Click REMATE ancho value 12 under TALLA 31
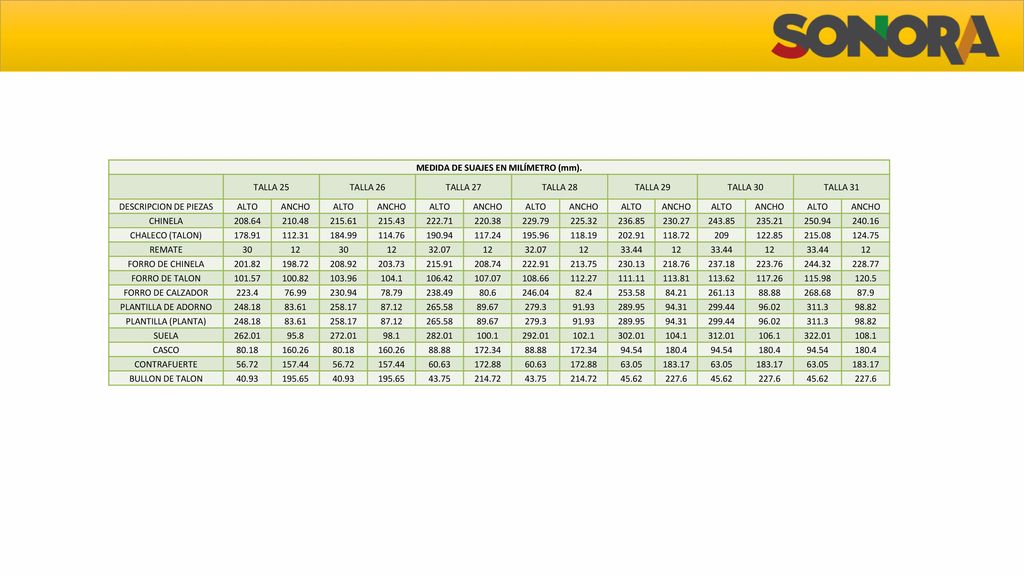The height and width of the screenshot is (576, 1024). tap(865, 249)
